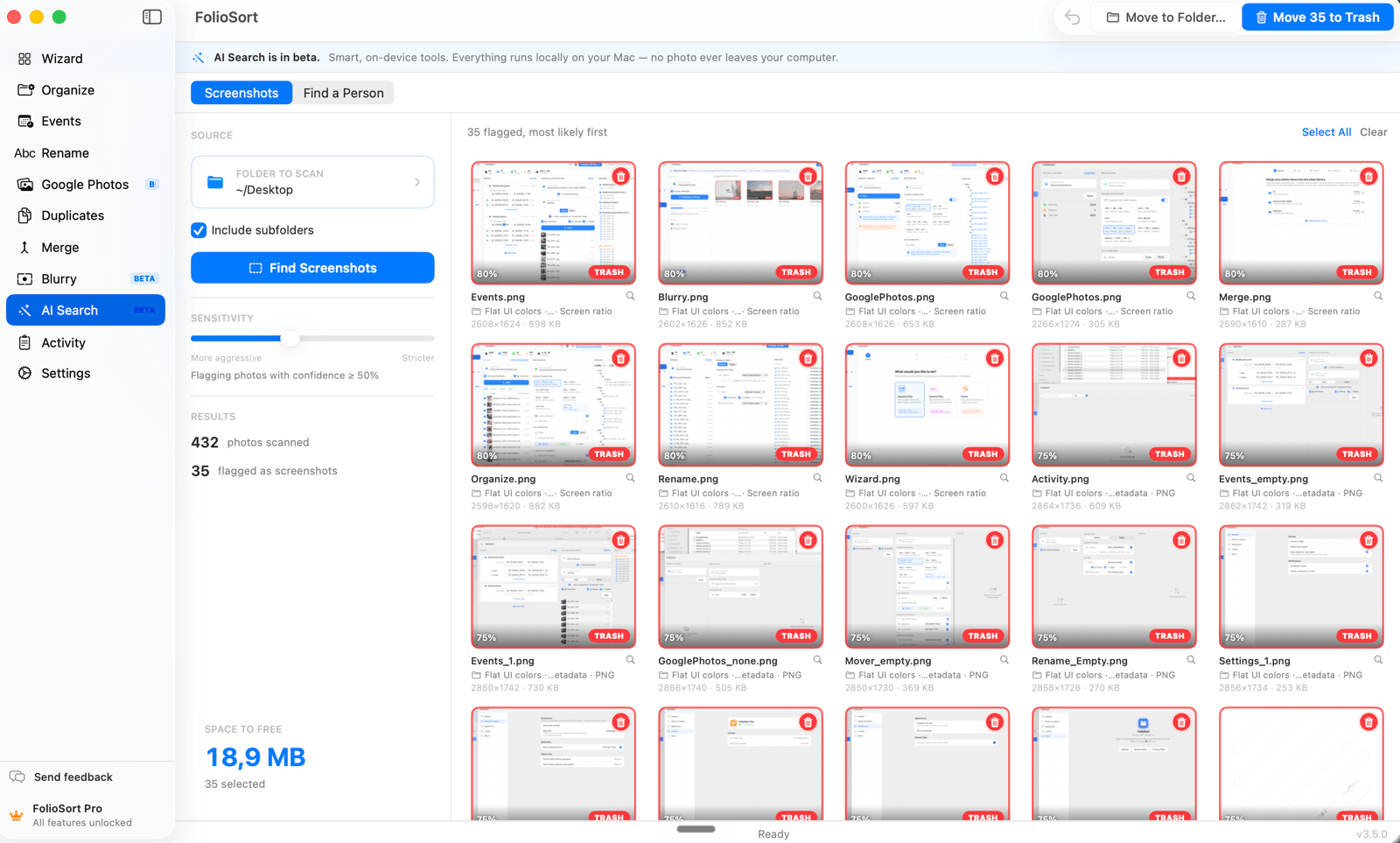Image resolution: width=1400 pixels, height=843 pixels.
Task: Toggle trash icon on Events_empty.png thumbnail
Action: pos(1368,358)
